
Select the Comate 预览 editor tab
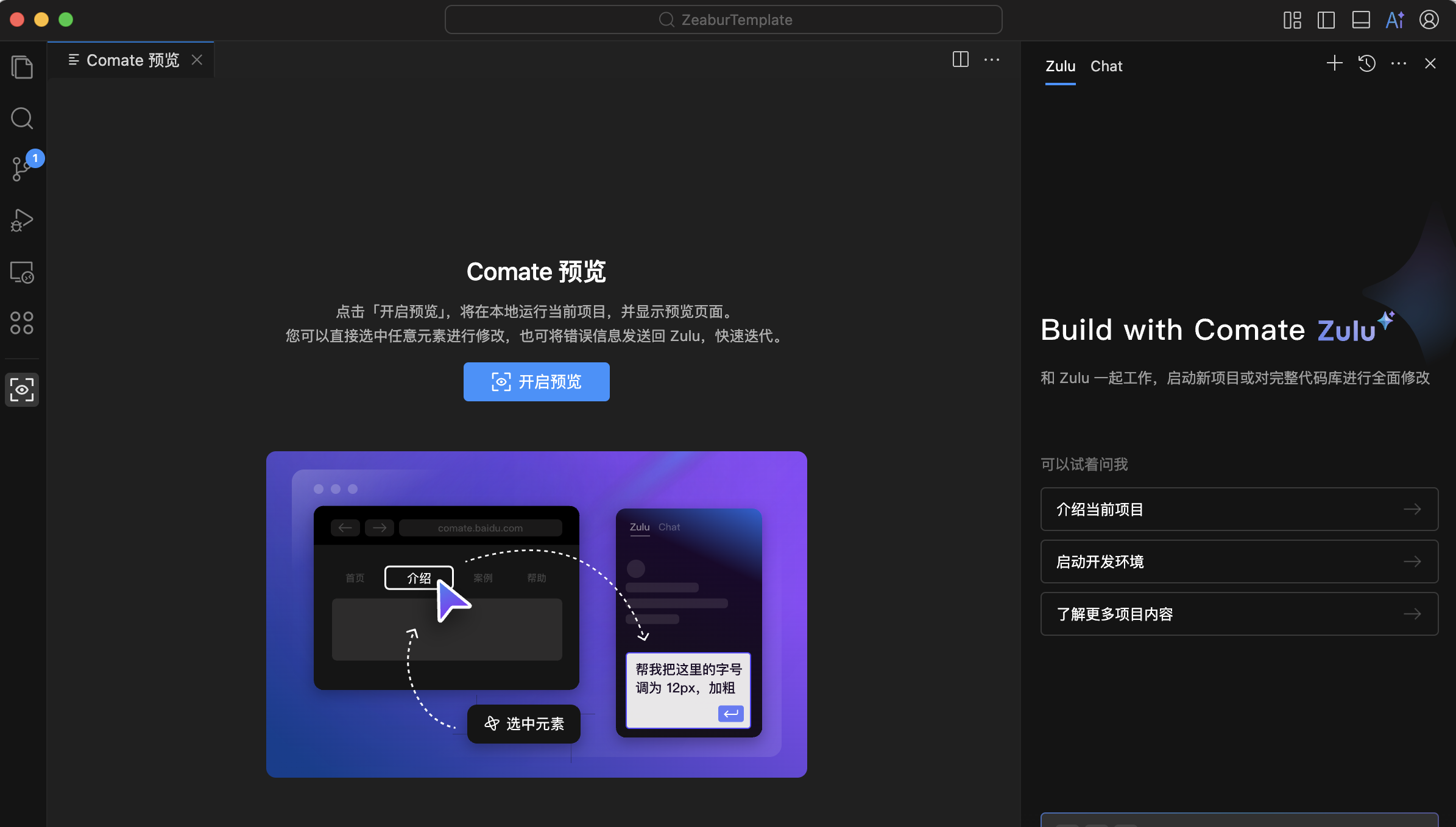[130, 60]
